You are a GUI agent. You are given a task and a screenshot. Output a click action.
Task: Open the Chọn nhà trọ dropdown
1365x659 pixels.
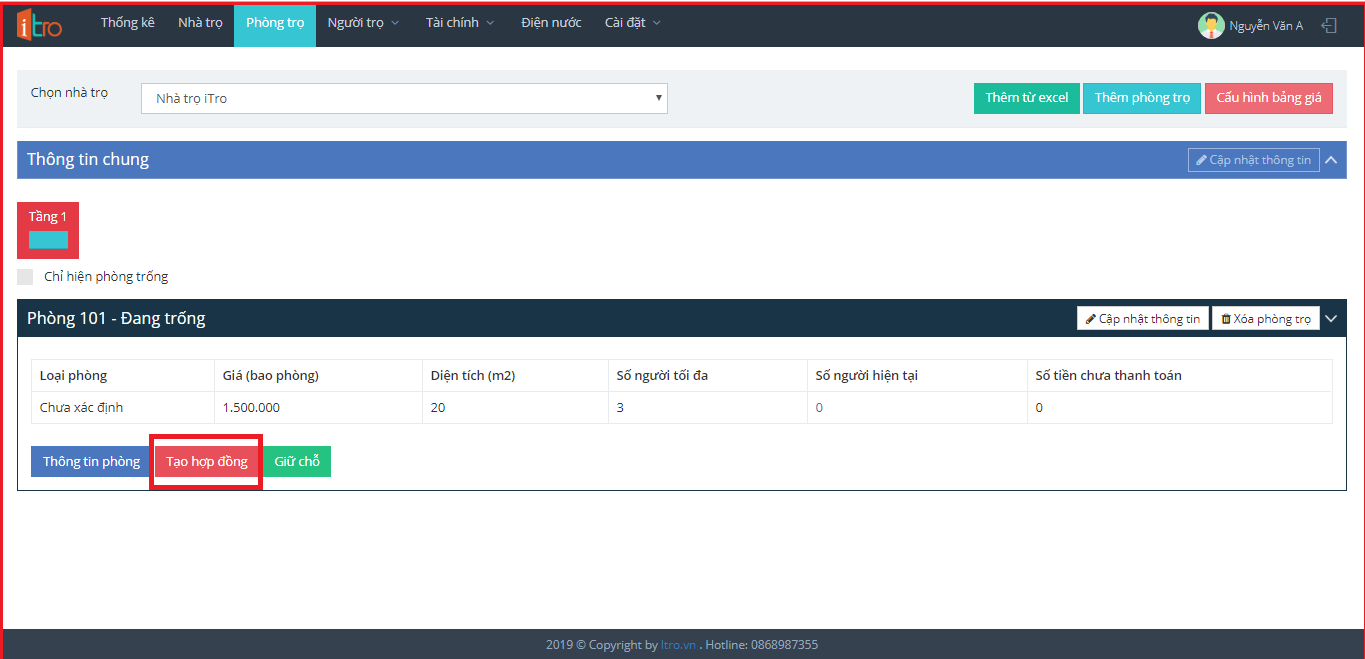404,99
